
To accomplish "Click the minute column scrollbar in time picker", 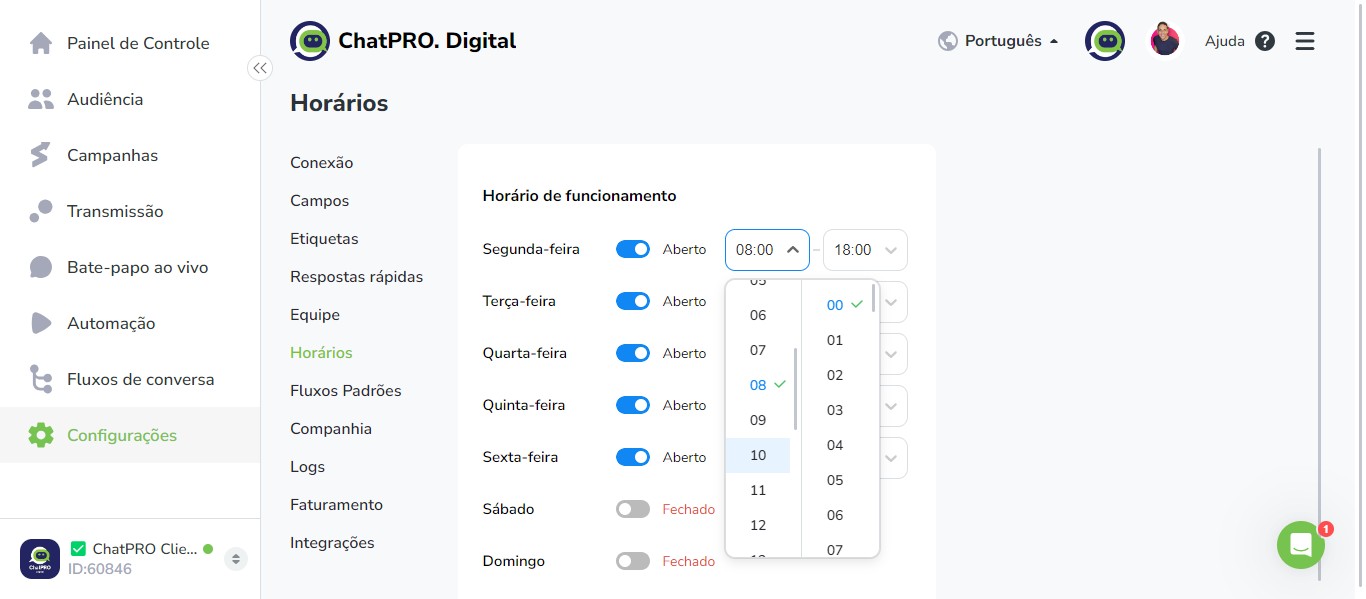I will [x=874, y=298].
